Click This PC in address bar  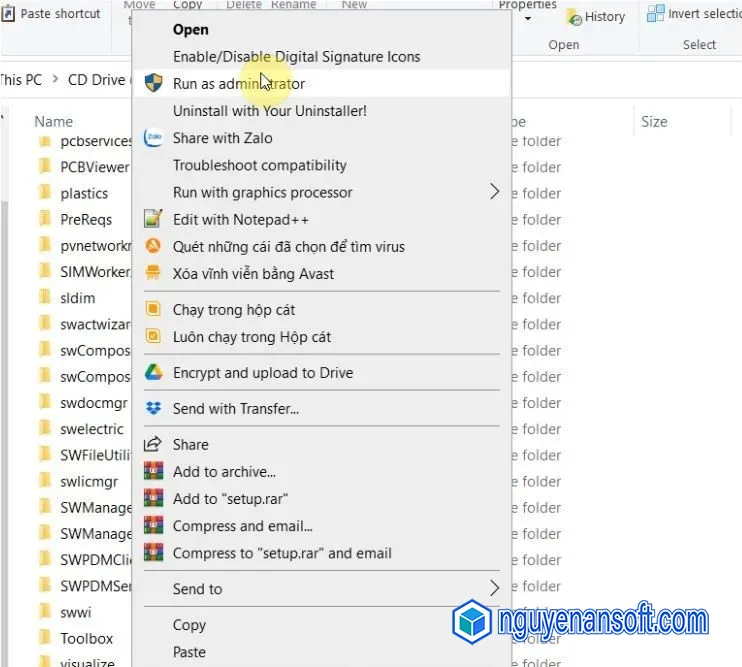20,79
